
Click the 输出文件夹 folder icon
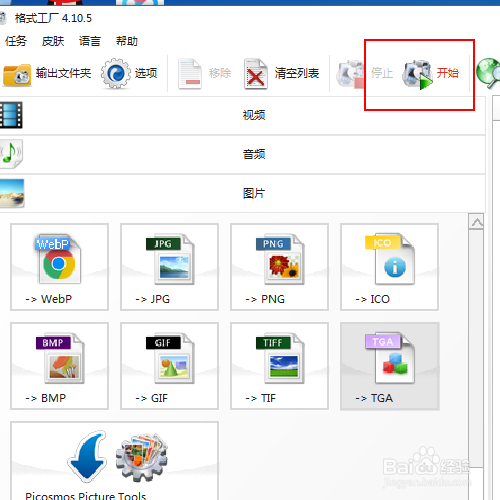[17, 74]
